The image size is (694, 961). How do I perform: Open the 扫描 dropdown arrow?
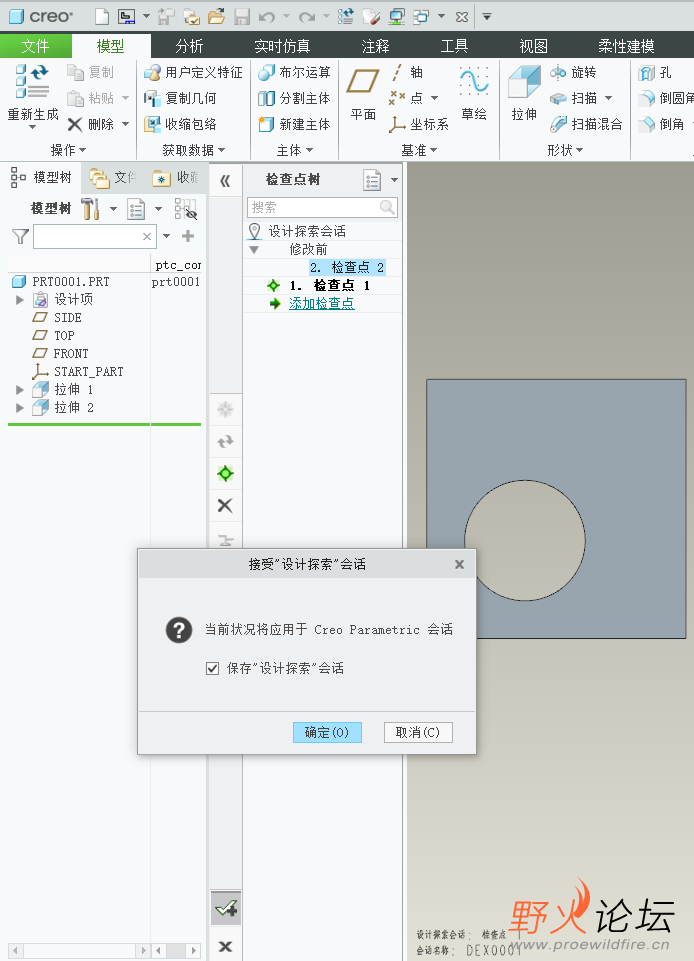[x=609, y=98]
